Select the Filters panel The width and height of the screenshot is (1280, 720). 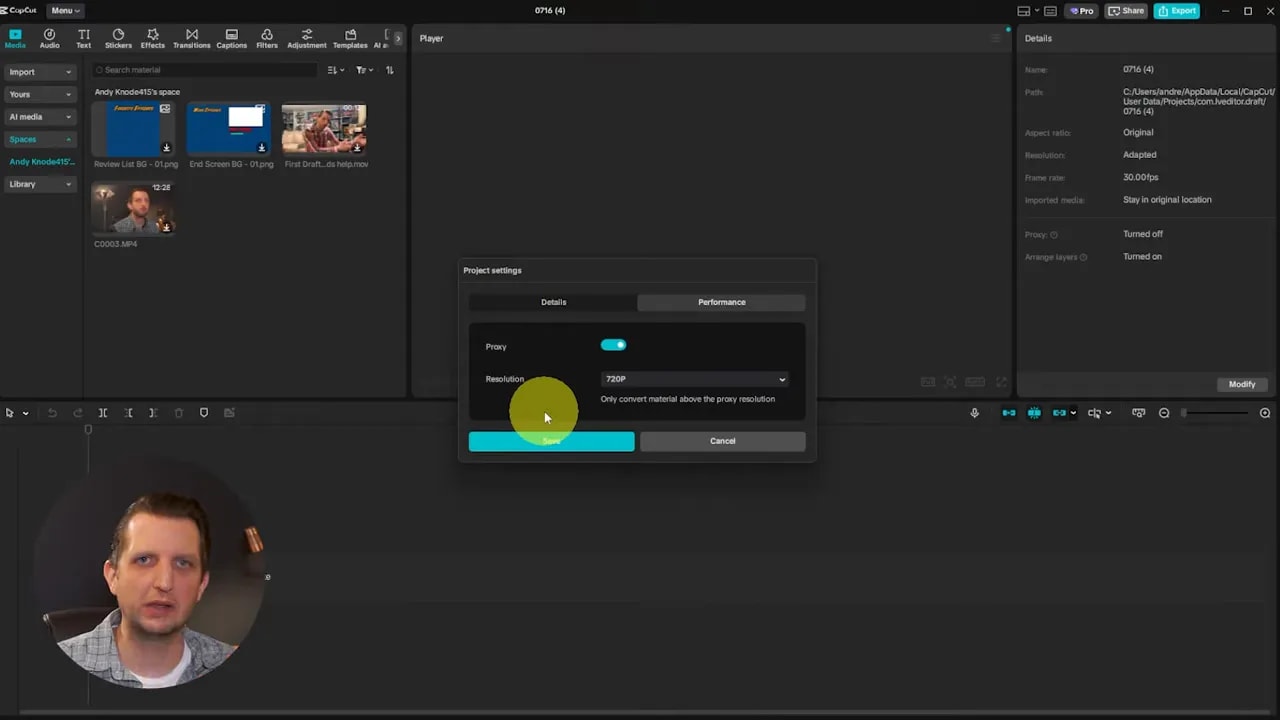266,38
